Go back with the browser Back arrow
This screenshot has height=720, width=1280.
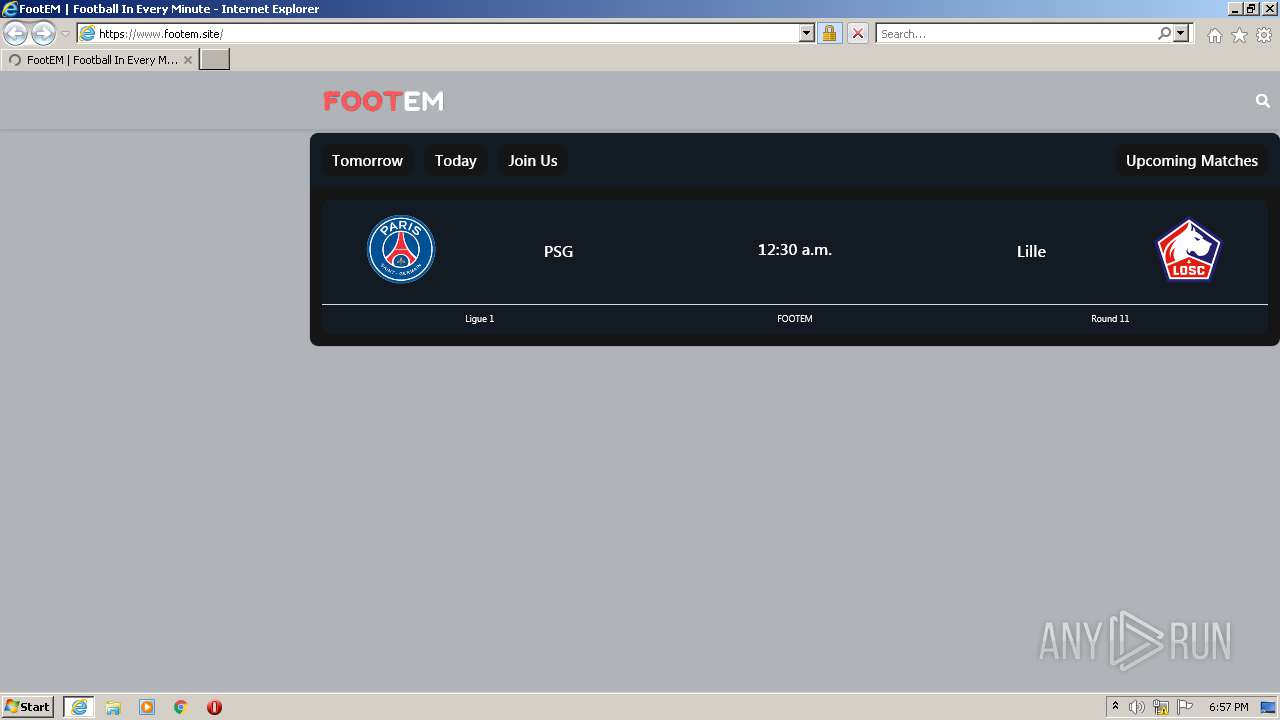click(15, 34)
